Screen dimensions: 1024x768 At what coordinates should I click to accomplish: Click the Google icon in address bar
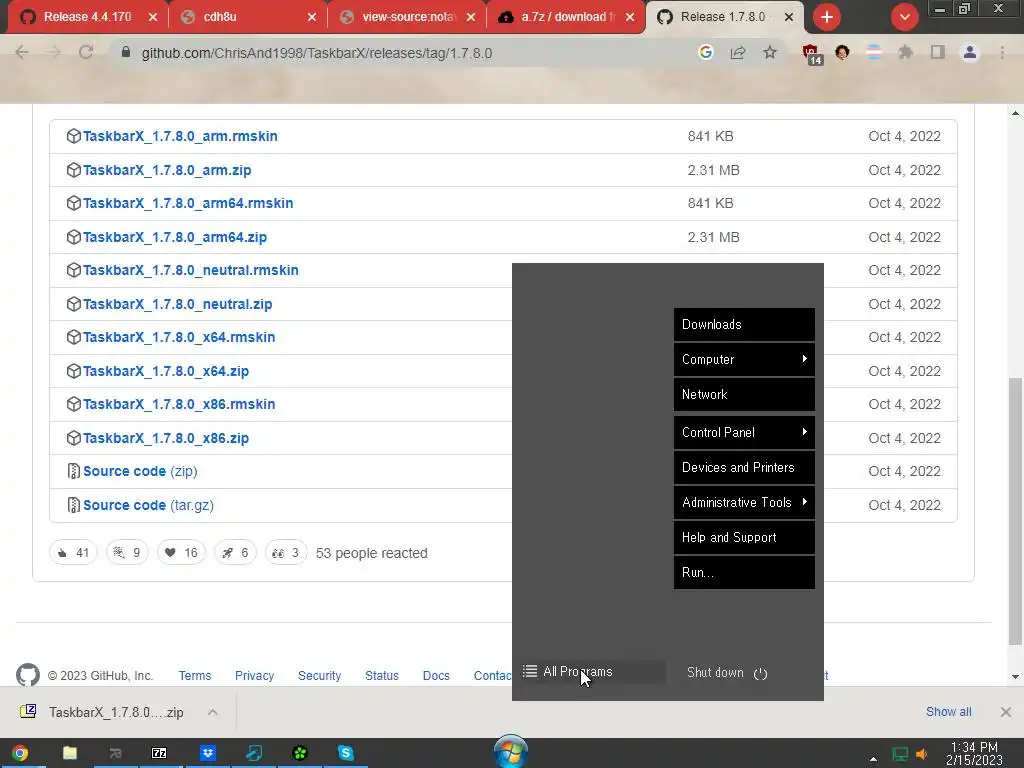click(x=705, y=52)
